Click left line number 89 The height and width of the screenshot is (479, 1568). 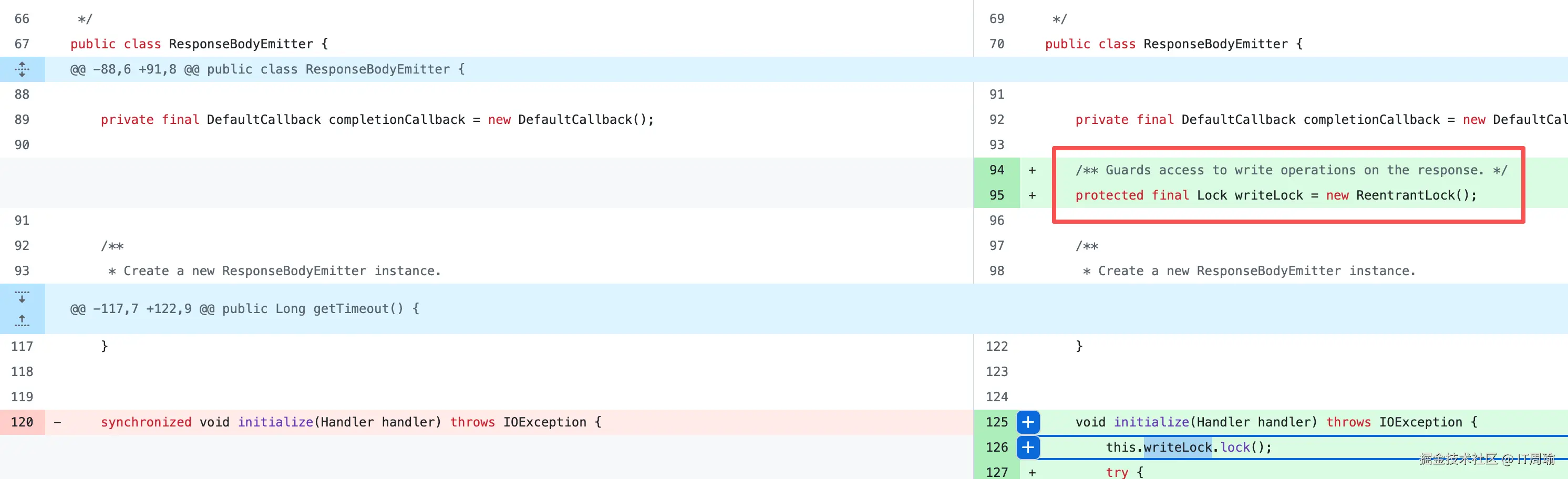(x=22, y=120)
